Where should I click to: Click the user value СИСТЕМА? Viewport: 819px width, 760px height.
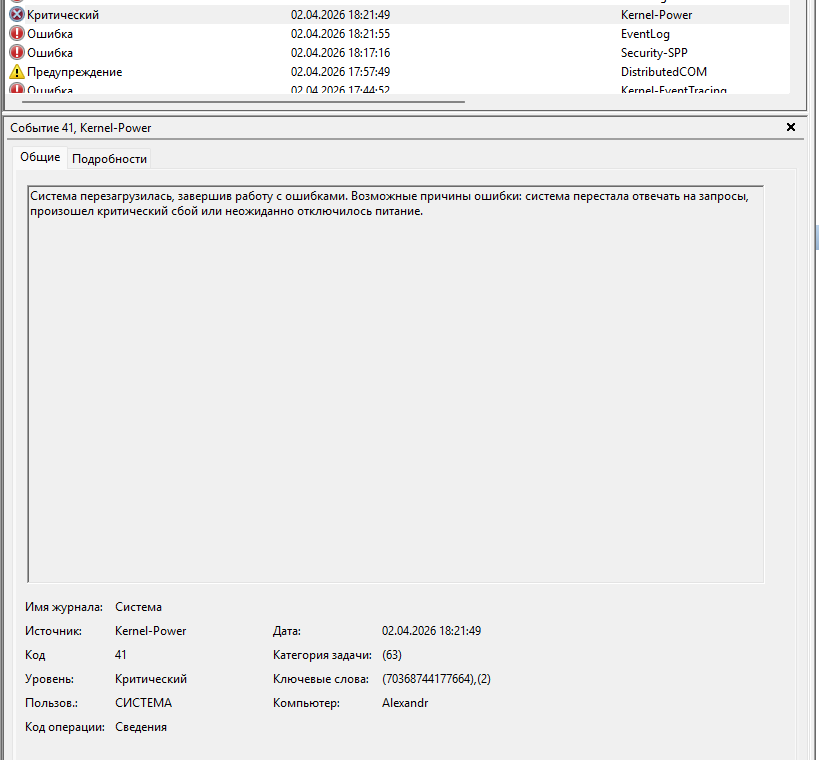pyautogui.click(x=143, y=703)
